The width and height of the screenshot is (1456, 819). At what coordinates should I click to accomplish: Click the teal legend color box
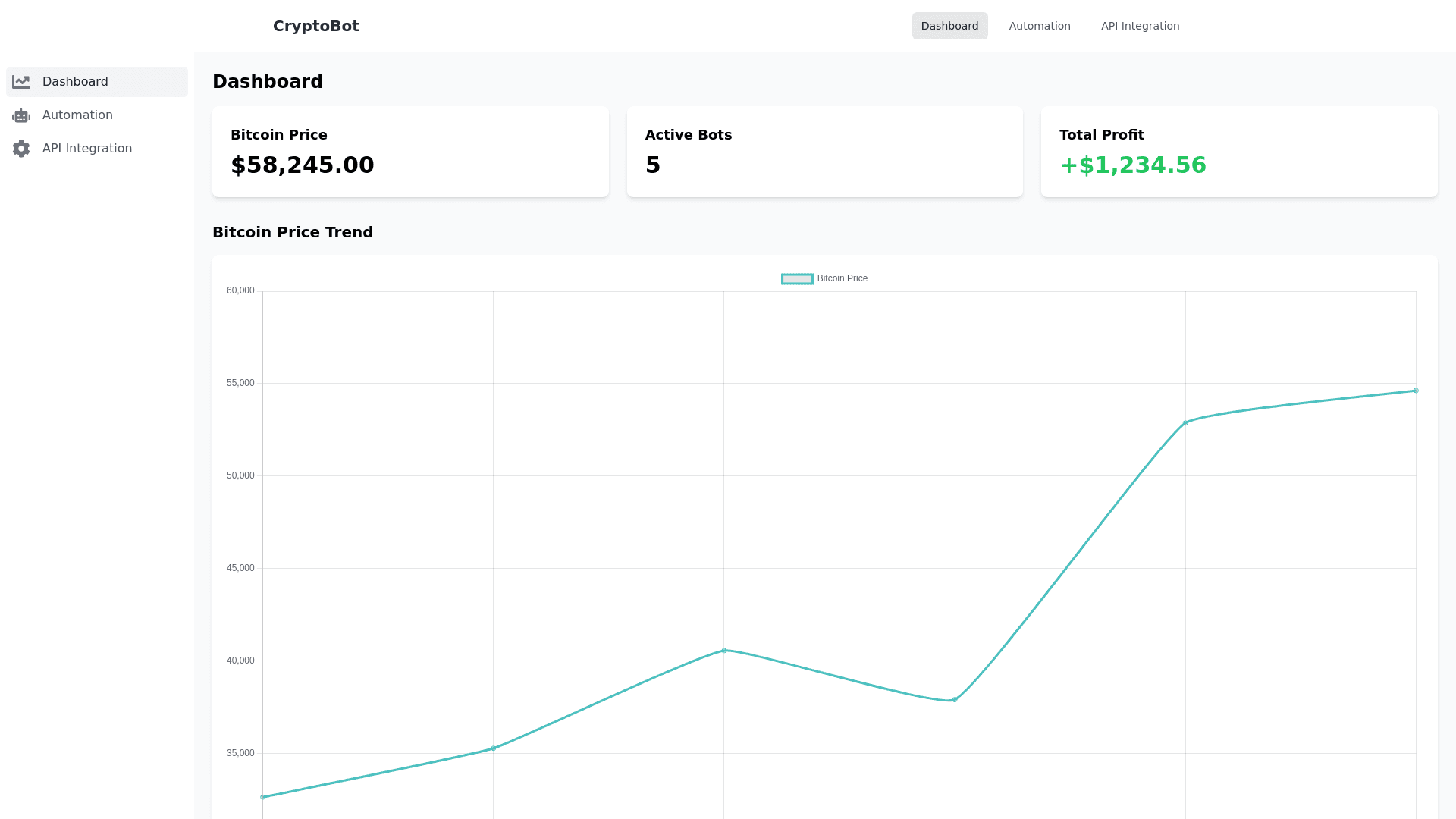point(797,279)
